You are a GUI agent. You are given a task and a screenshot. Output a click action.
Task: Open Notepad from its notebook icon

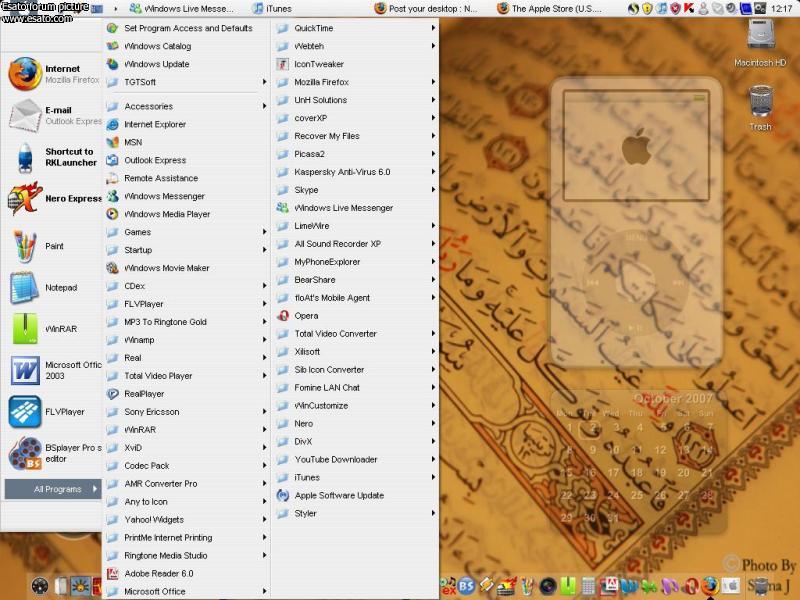[24, 288]
